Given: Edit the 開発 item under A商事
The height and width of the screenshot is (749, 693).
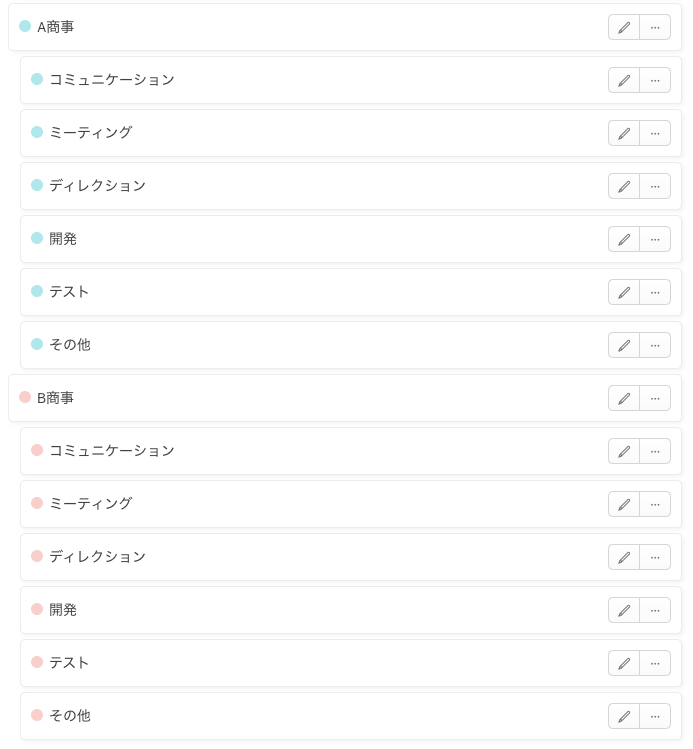Looking at the screenshot, I should (x=624, y=239).
